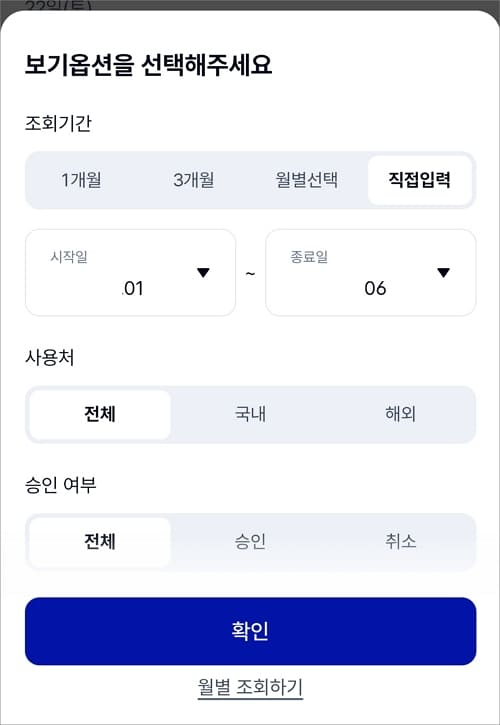500x725 pixels.
Task: Open the 종료일 end date field
Action: pos(370,272)
